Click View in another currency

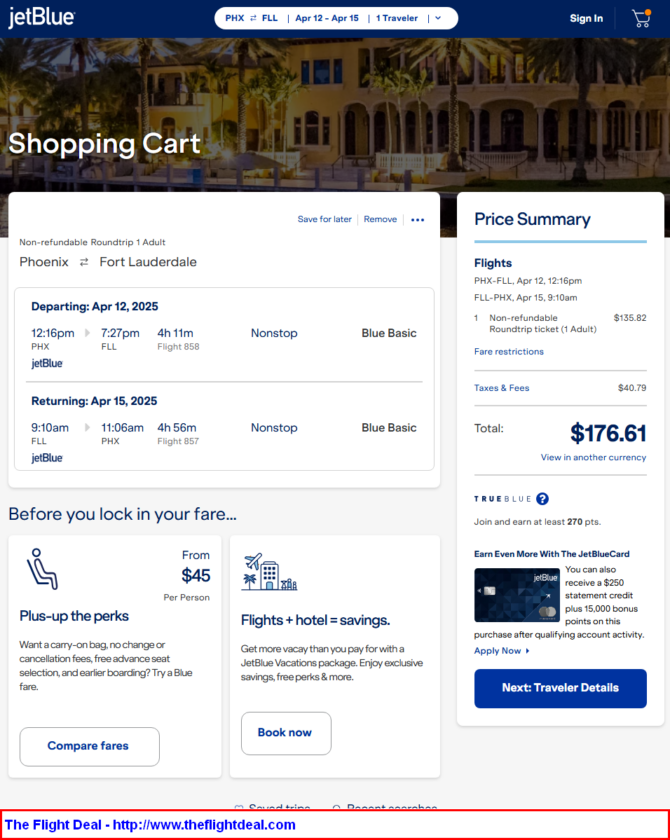pyautogui.click(x=593, y=458)
